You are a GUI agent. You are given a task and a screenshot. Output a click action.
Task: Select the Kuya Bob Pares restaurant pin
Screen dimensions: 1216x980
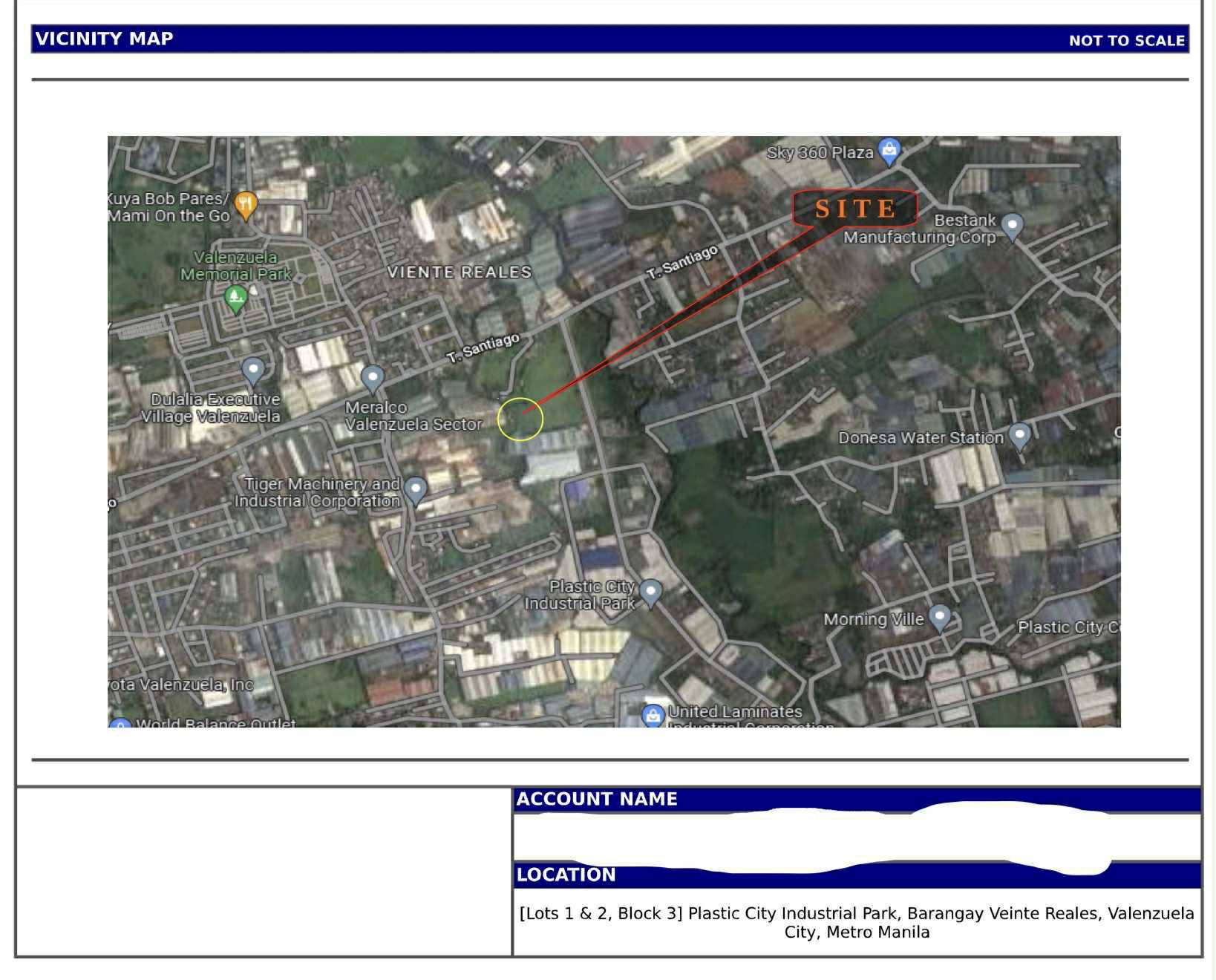[x=245, y=204]
